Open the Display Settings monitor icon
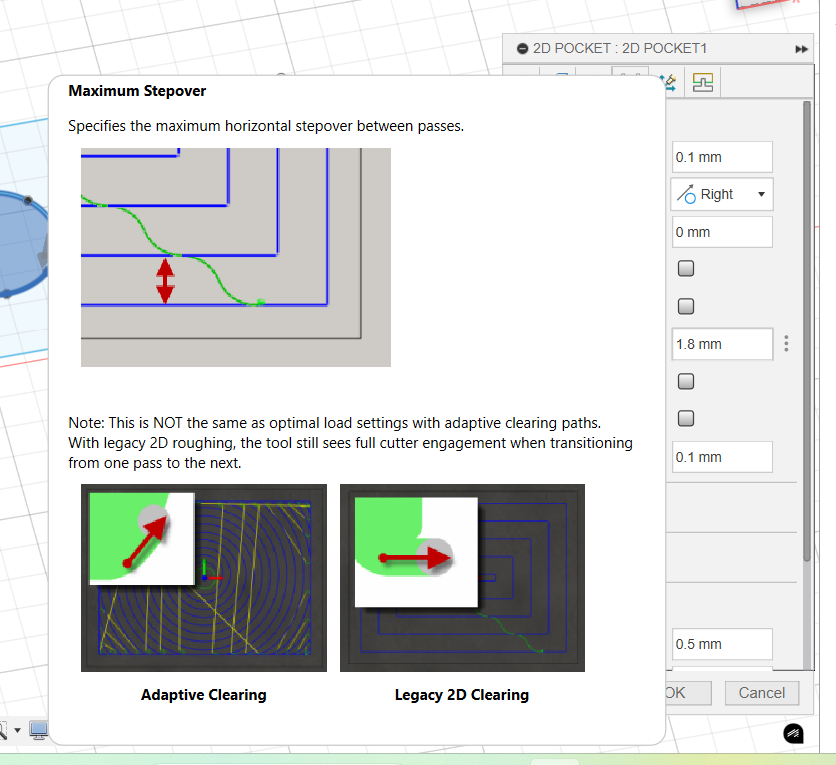 (x=38, y=730)
